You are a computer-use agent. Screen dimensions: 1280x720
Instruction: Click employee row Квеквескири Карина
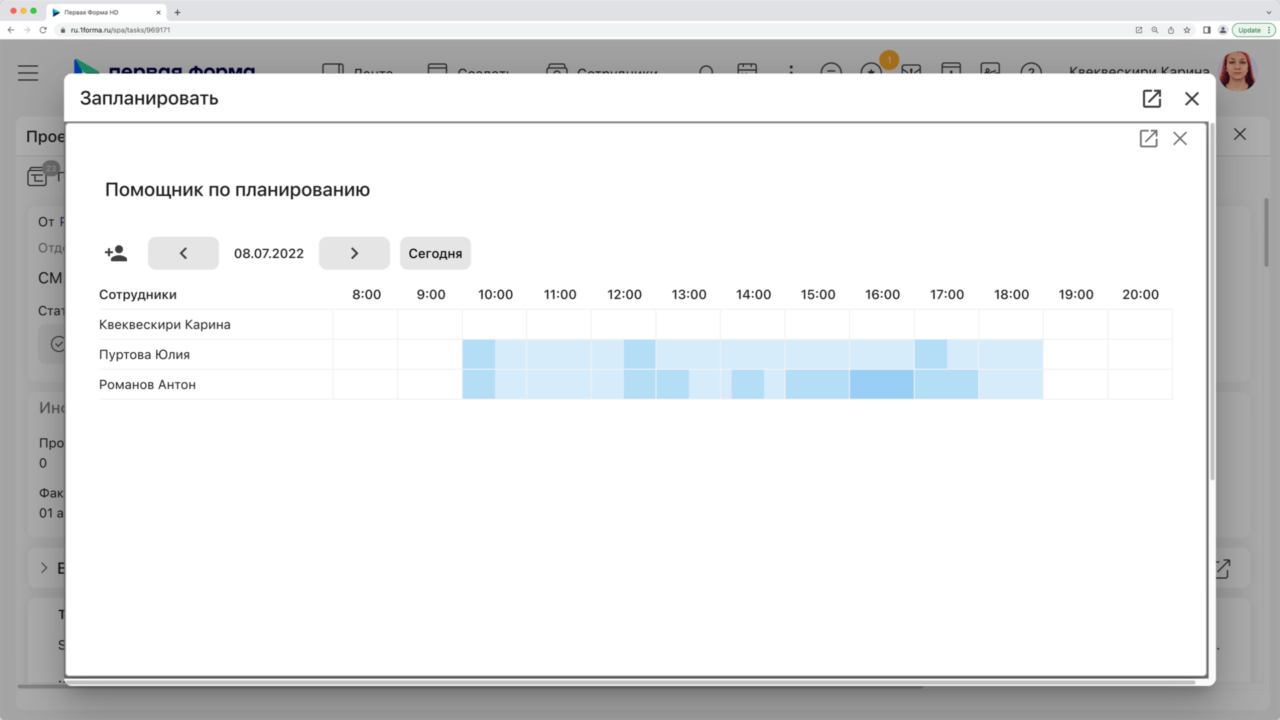(x=635, y=324)
